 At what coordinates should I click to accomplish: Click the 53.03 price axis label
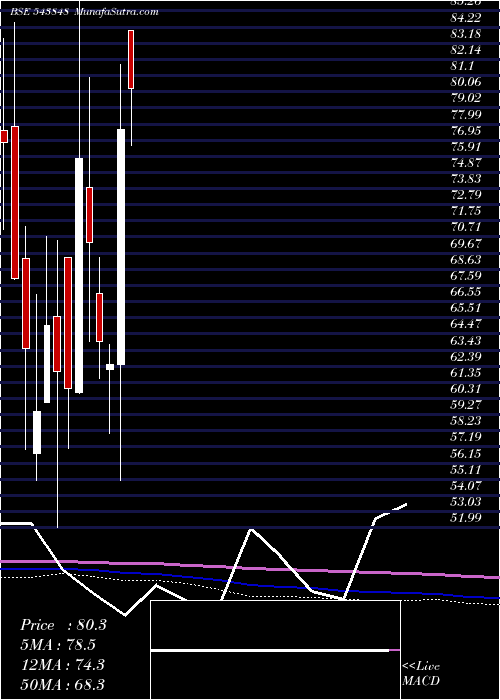pos(467,501)
